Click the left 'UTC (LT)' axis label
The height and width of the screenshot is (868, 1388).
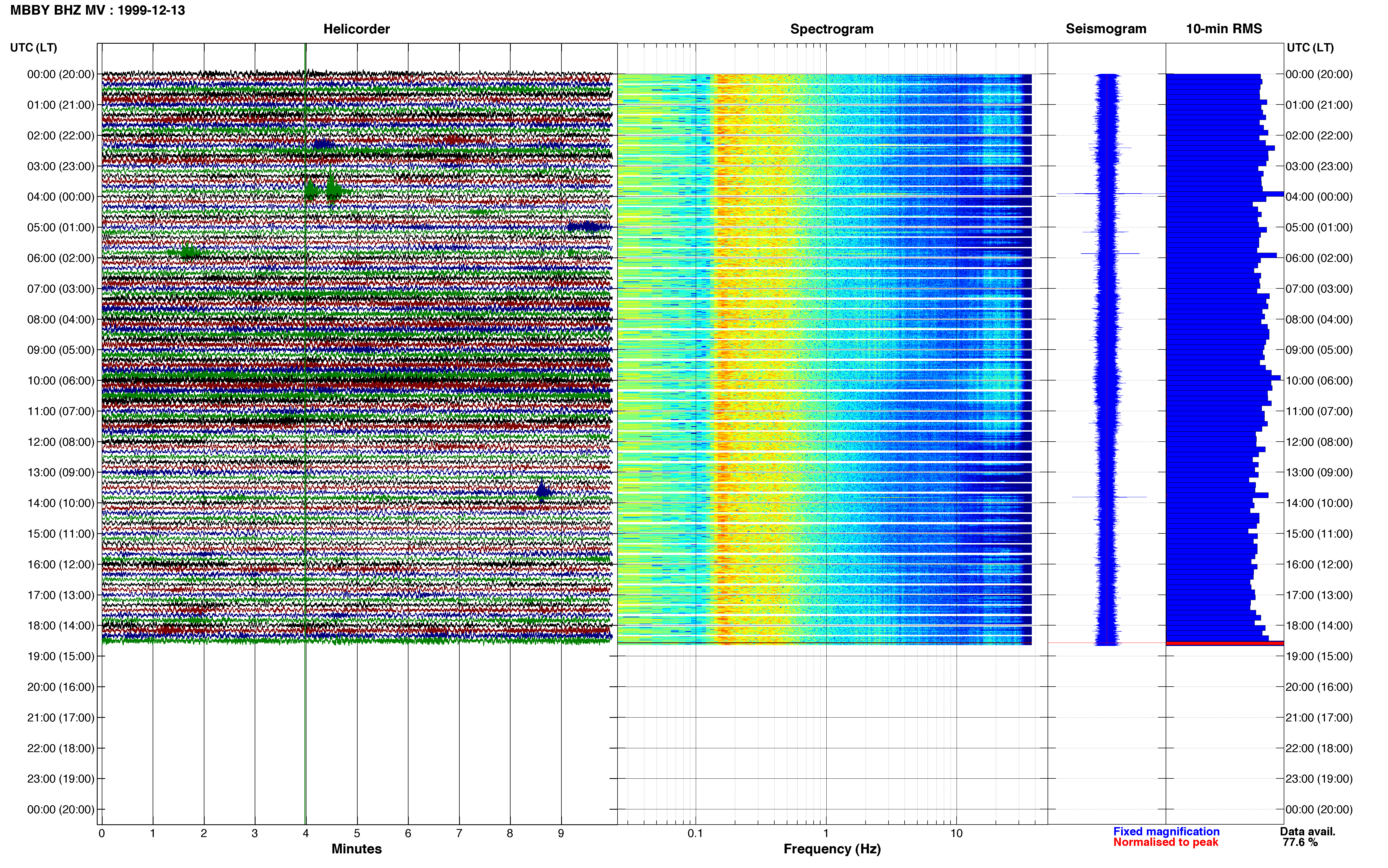coord(34,48)
